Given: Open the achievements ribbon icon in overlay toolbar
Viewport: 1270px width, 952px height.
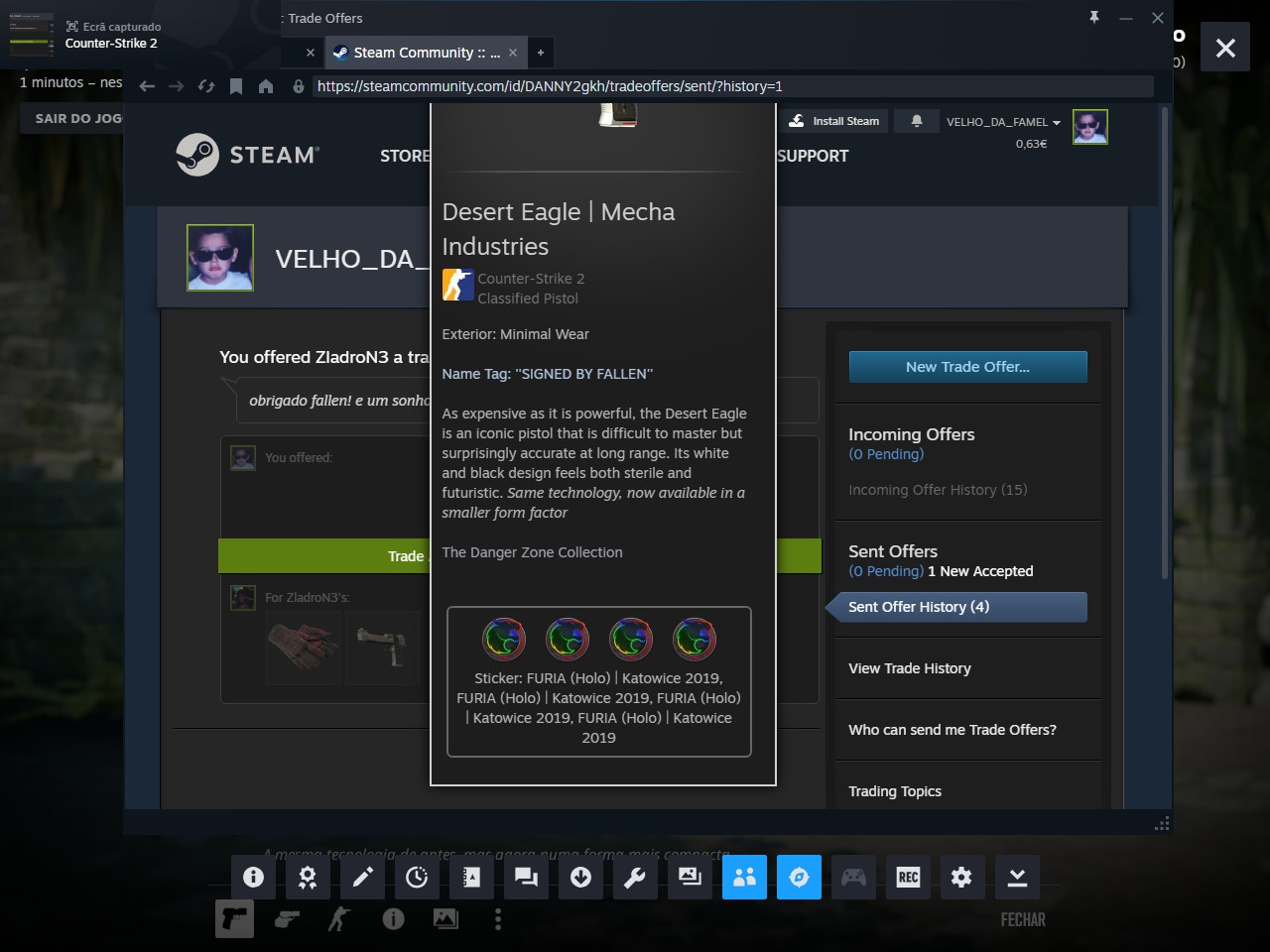Looking at the screenshot, I should [x=308, y=877].
